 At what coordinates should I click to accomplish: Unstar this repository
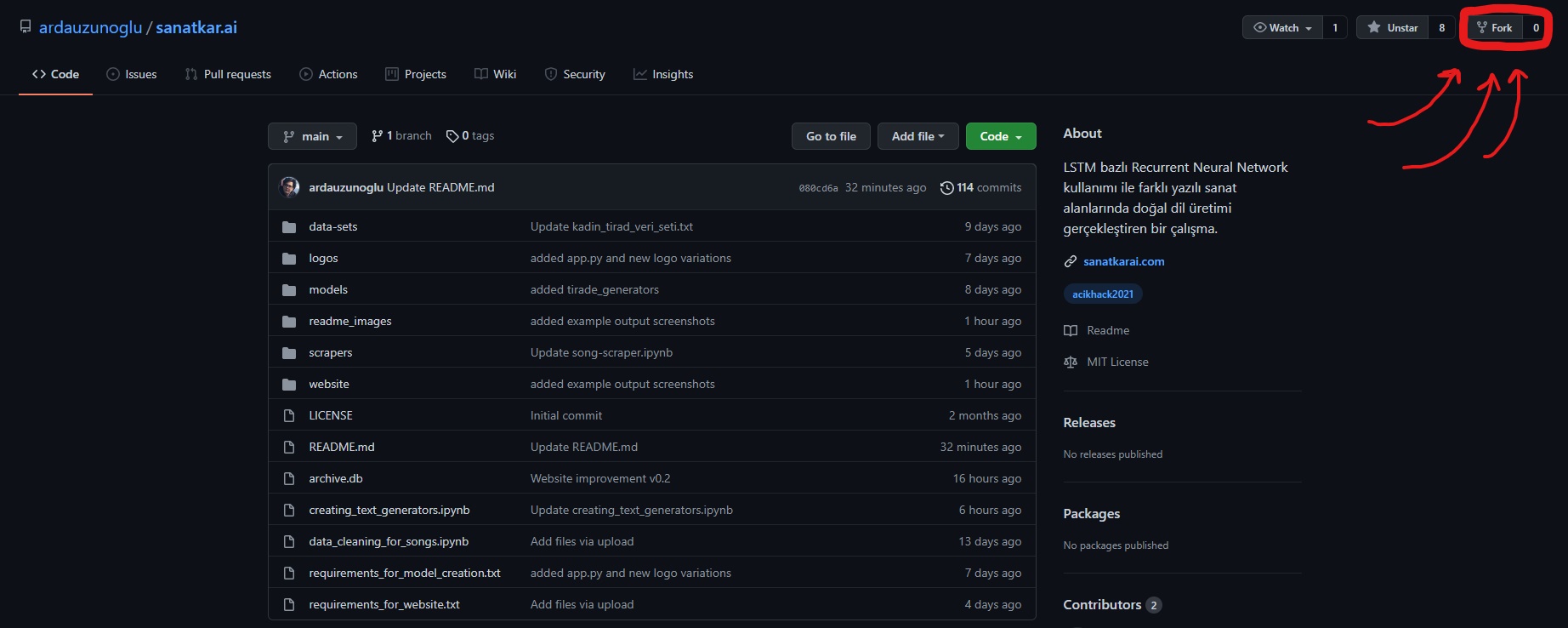(1392, 27)
